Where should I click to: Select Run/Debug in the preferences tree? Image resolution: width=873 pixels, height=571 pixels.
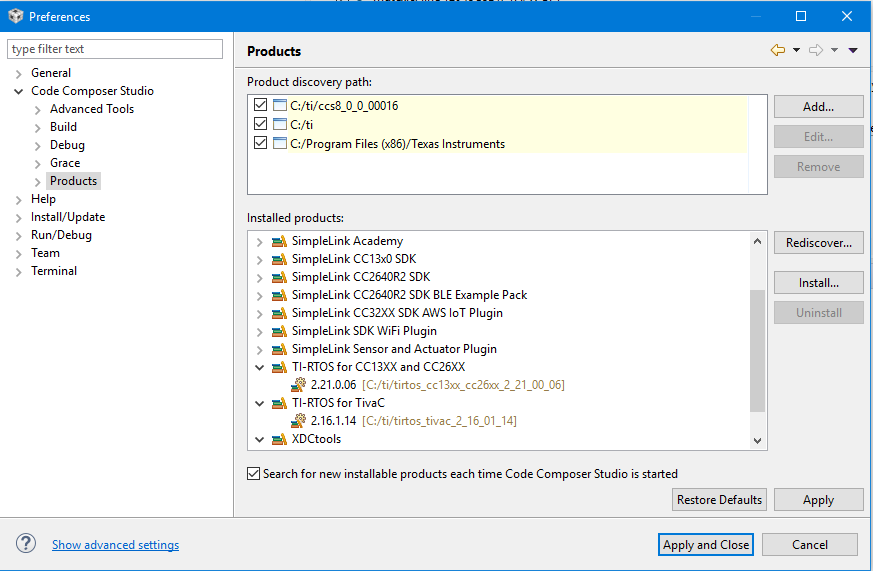[x=61, y=235]
